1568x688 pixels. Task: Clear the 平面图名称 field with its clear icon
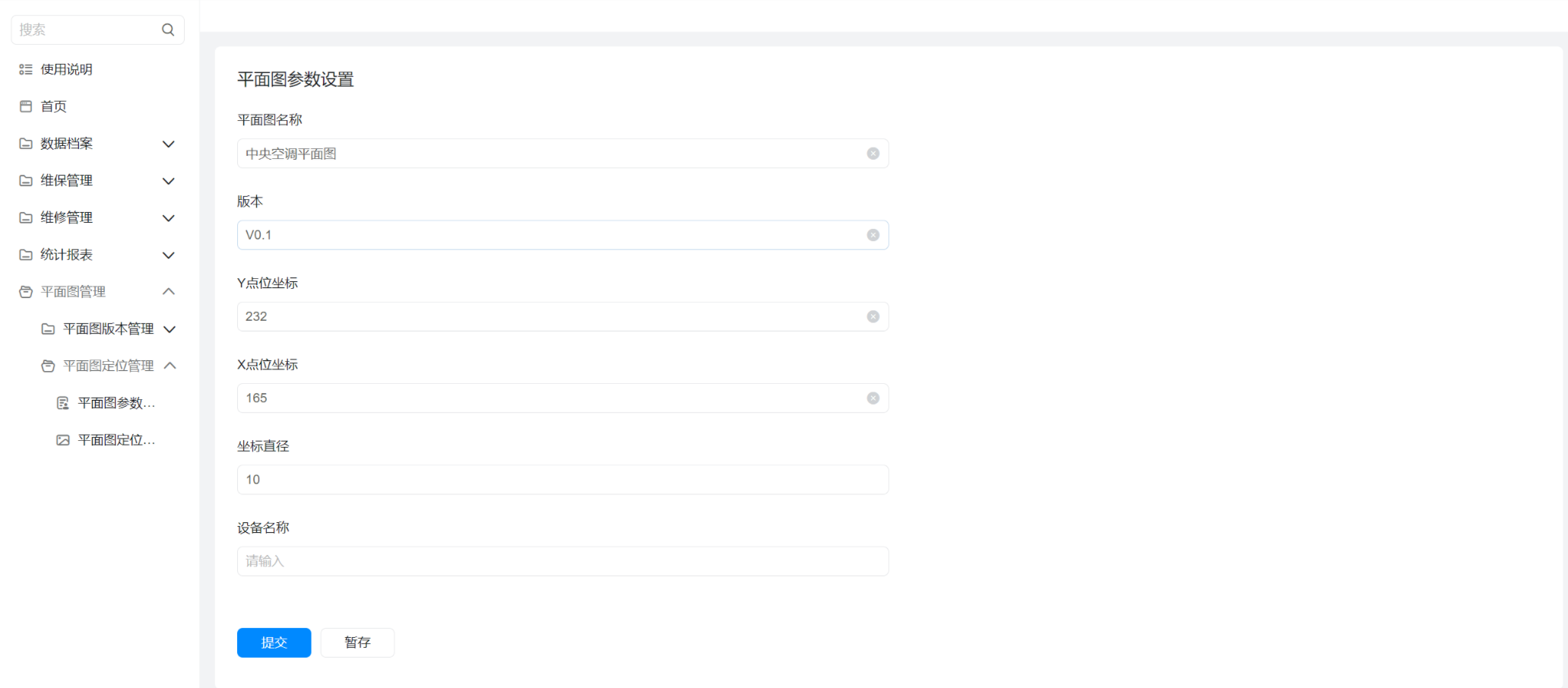[873, 154]
